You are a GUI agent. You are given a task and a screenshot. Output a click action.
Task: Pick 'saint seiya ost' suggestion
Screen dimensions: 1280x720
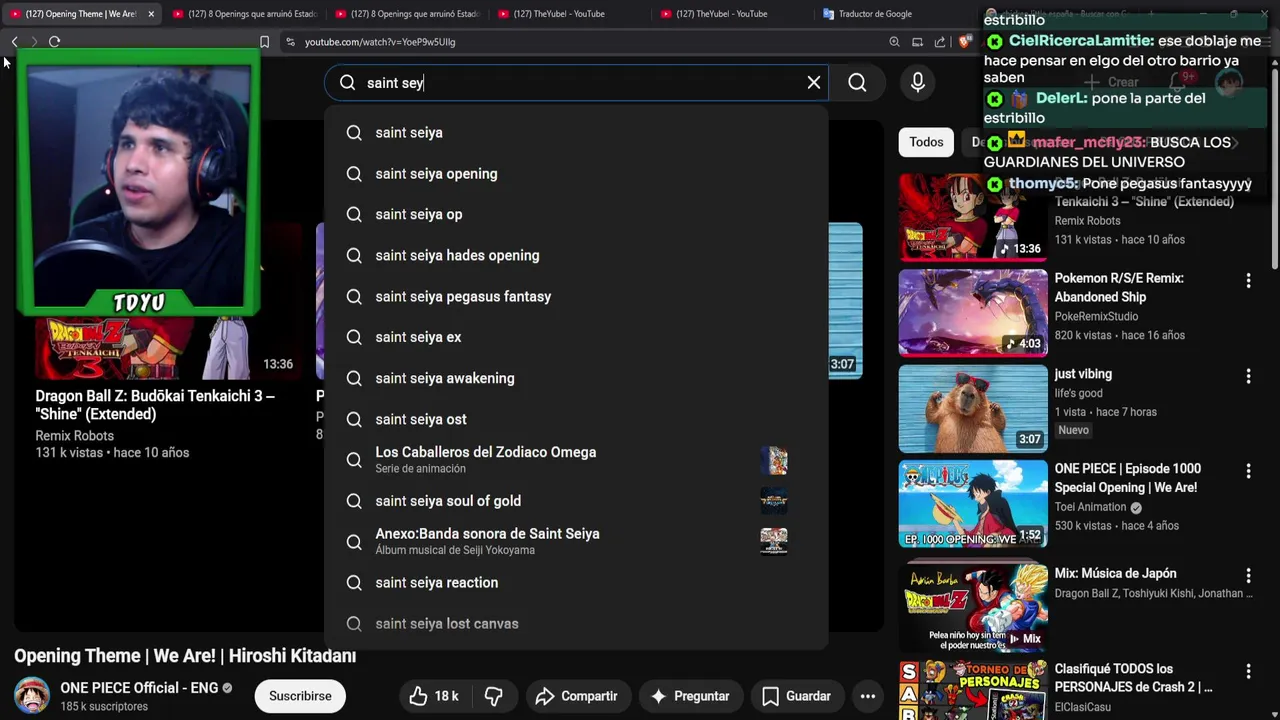[576, 420]
